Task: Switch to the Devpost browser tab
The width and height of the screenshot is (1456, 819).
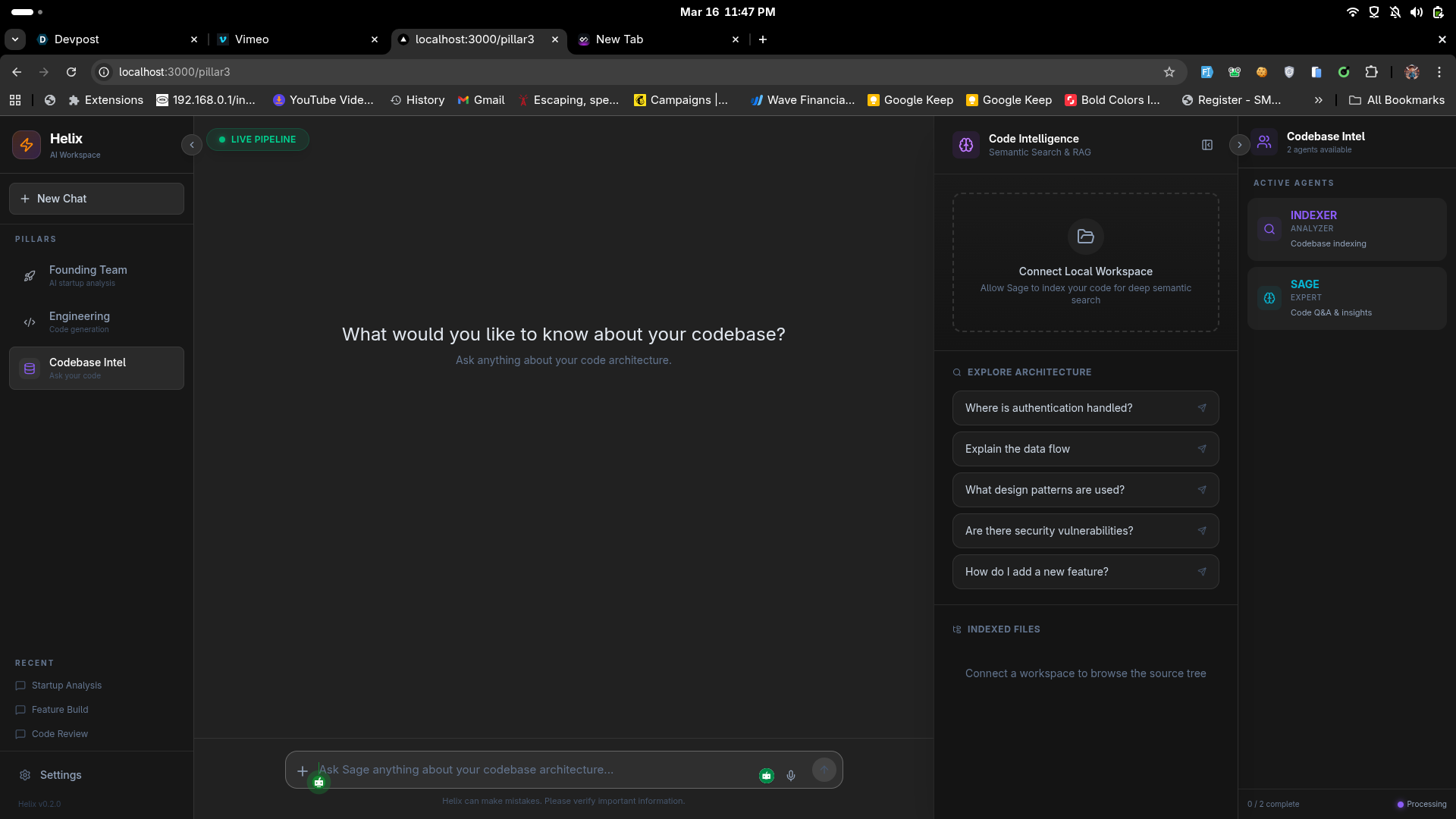Action: click(x=76, y=39)
